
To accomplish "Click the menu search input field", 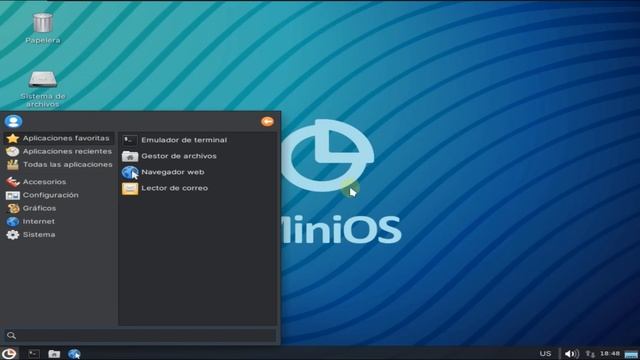I will [x=140, y=336].
